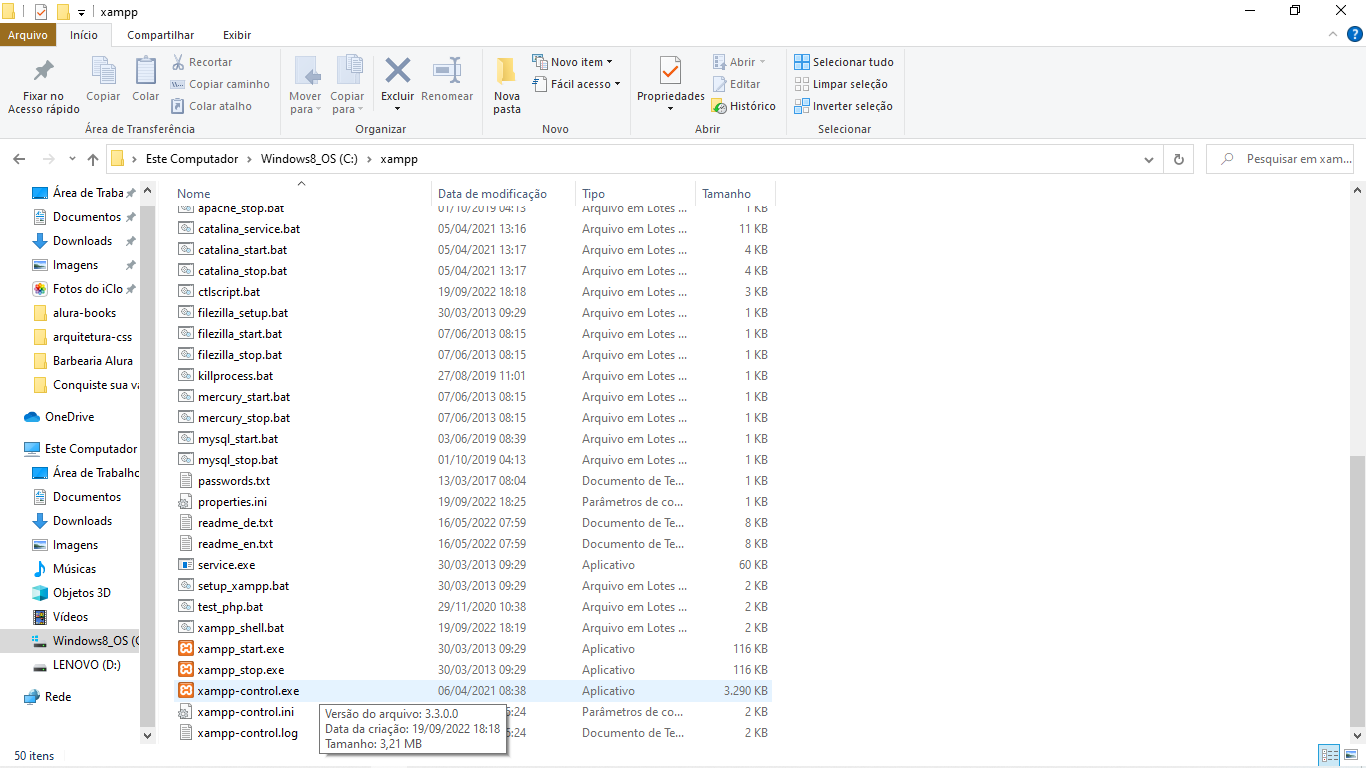This screenshot has width=1366, height=768.
Task: Switch to the Exibir tab
Action: tap(237, 35)
